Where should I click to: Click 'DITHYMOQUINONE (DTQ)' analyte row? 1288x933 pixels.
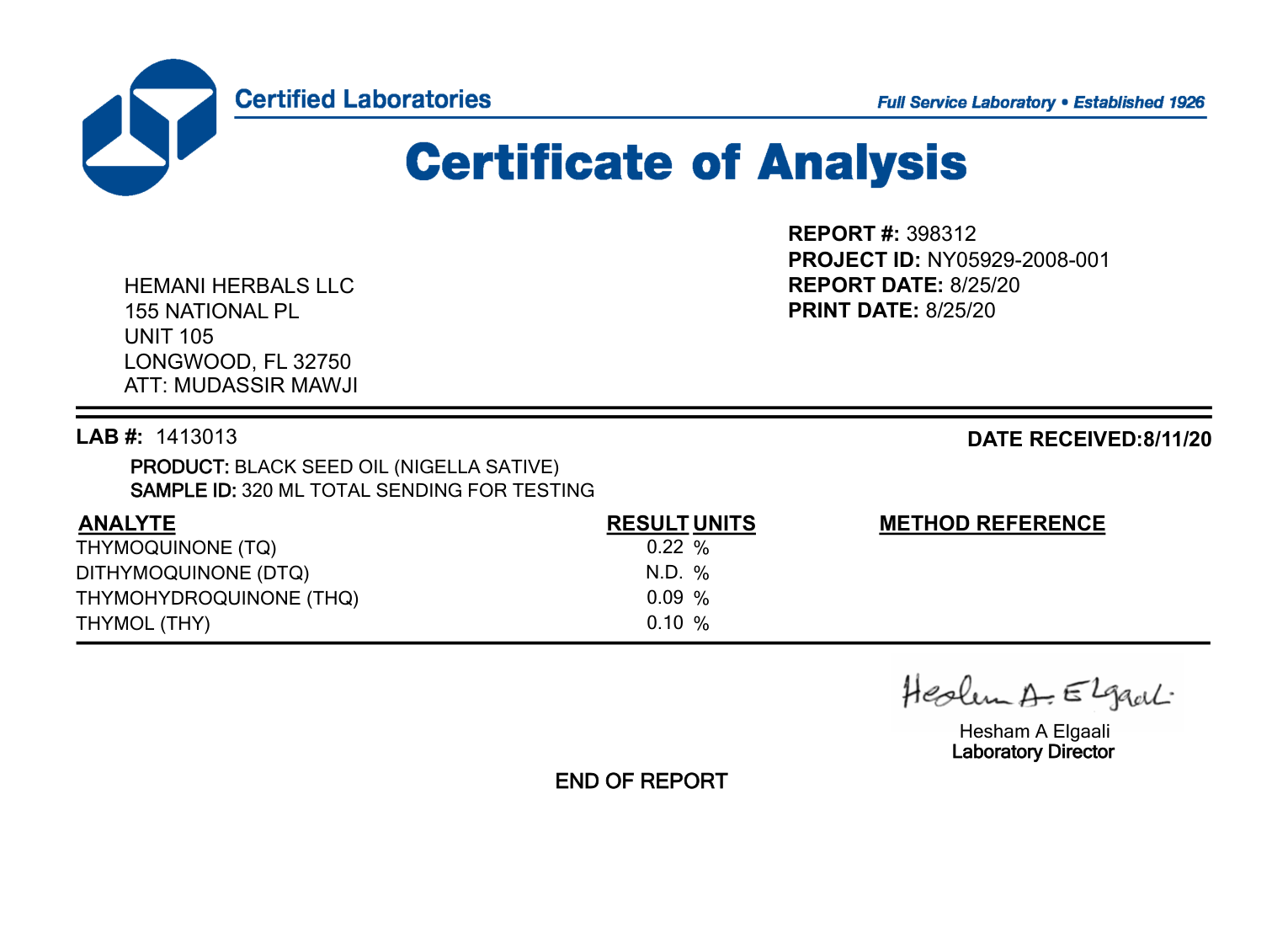pyautogui.click(x=193, y=573)
